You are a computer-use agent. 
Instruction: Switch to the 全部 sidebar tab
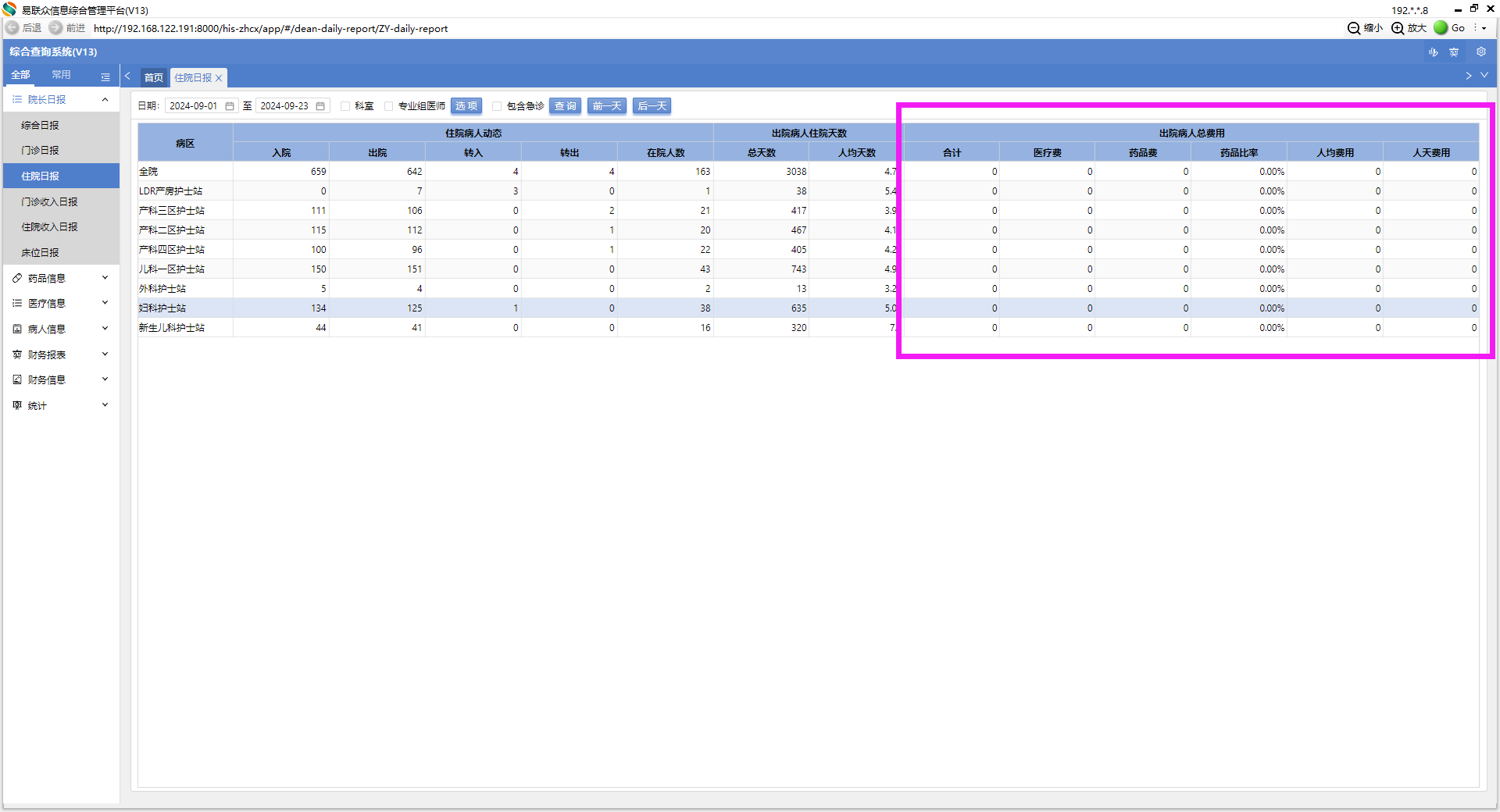tap(20, 75)
